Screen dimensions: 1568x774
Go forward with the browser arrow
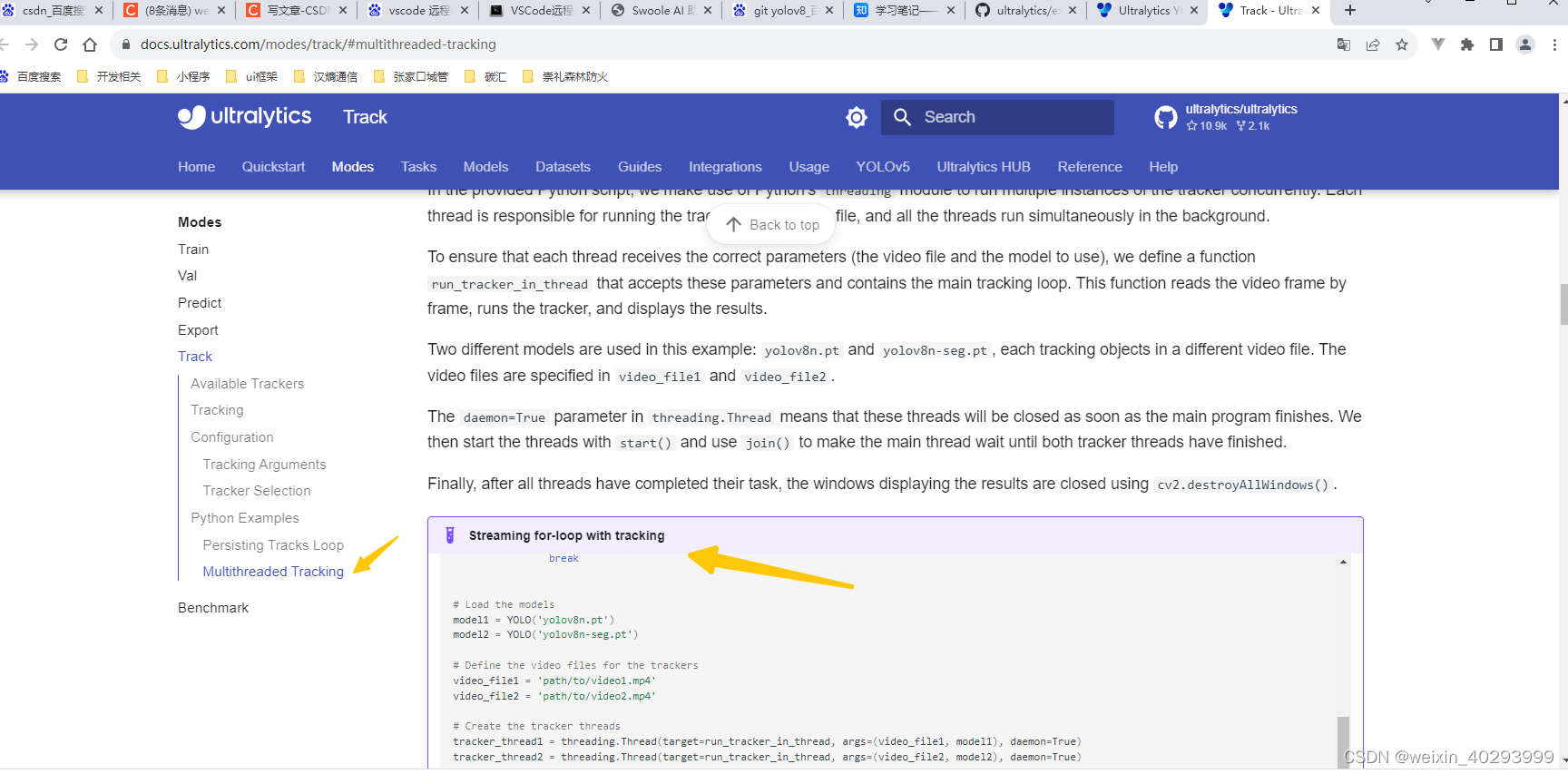32,44
